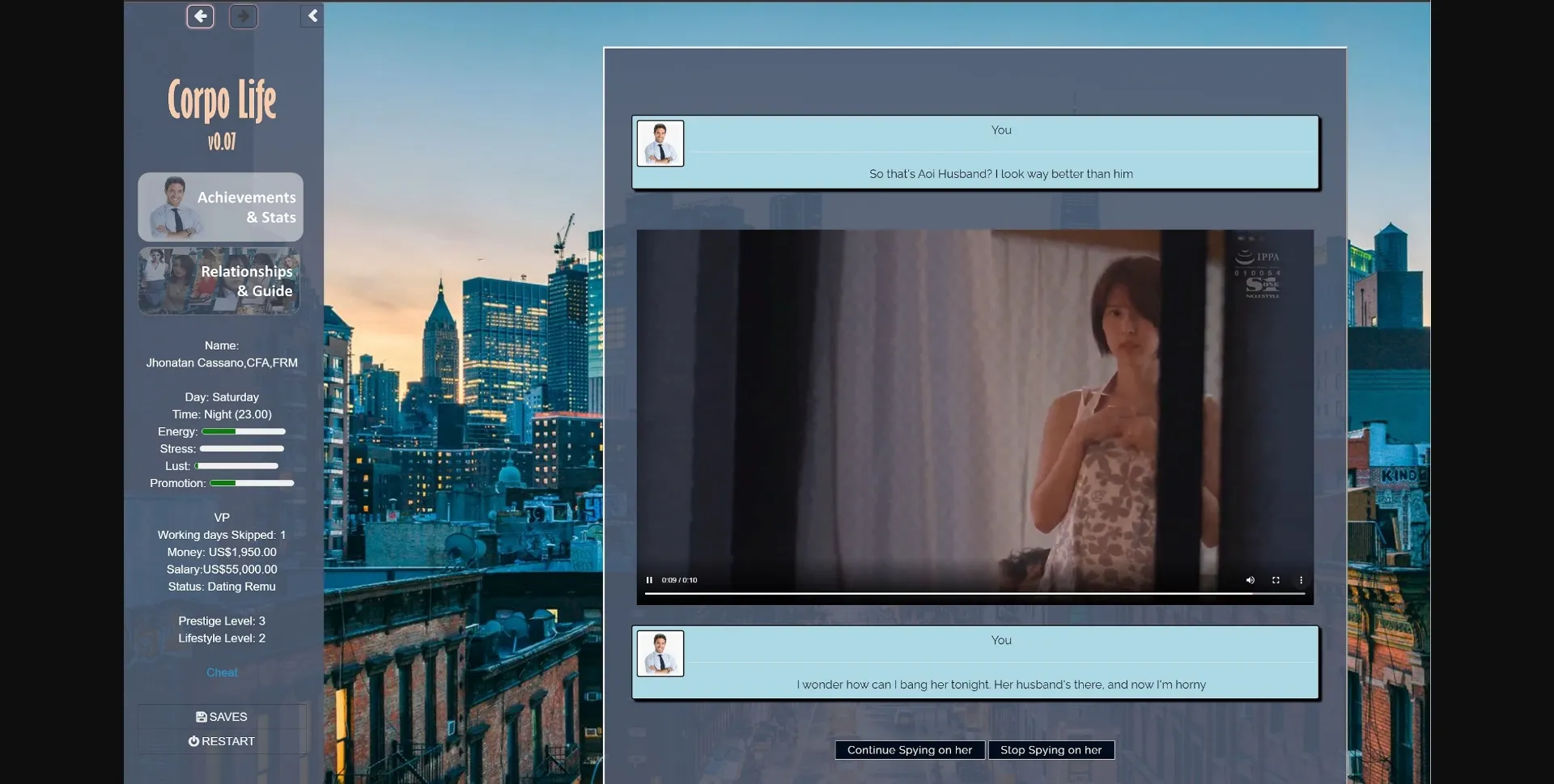Click the Promotion progress bar
This screenshot has width=1554, height=784.
(252, 483)
